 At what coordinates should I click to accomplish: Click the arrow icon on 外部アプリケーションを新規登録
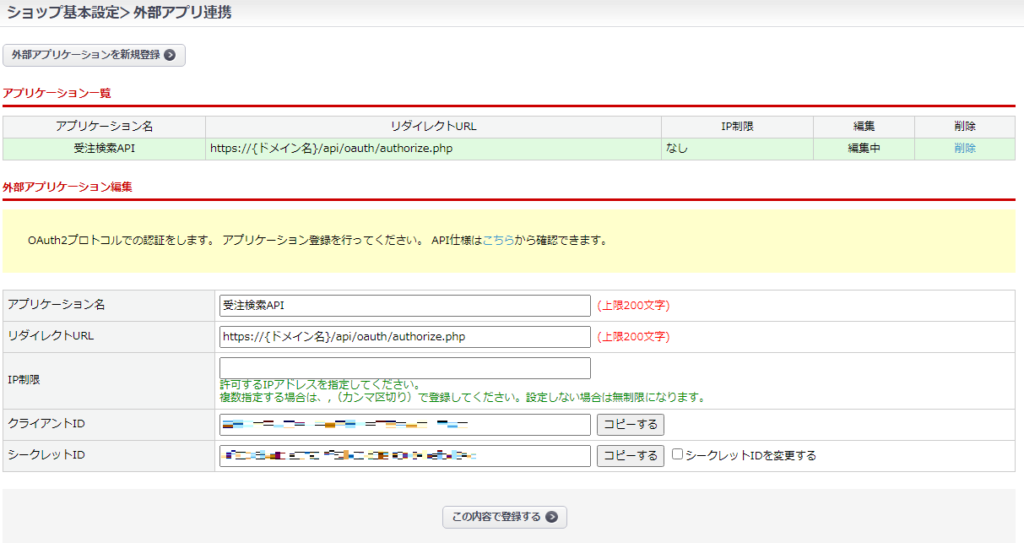point(170,55)
